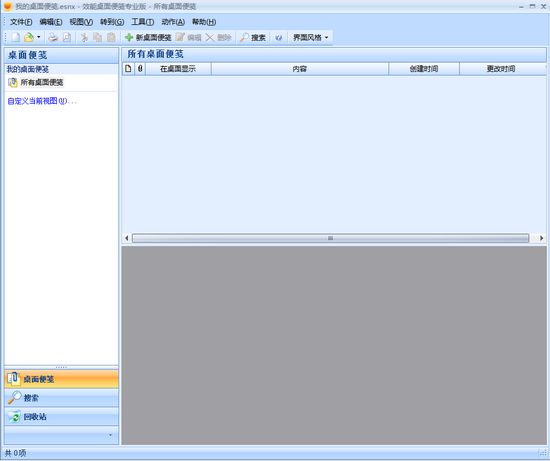Expand the open-folder dropdown arrow
Screen dimensions: 550x461
(39, 37)
